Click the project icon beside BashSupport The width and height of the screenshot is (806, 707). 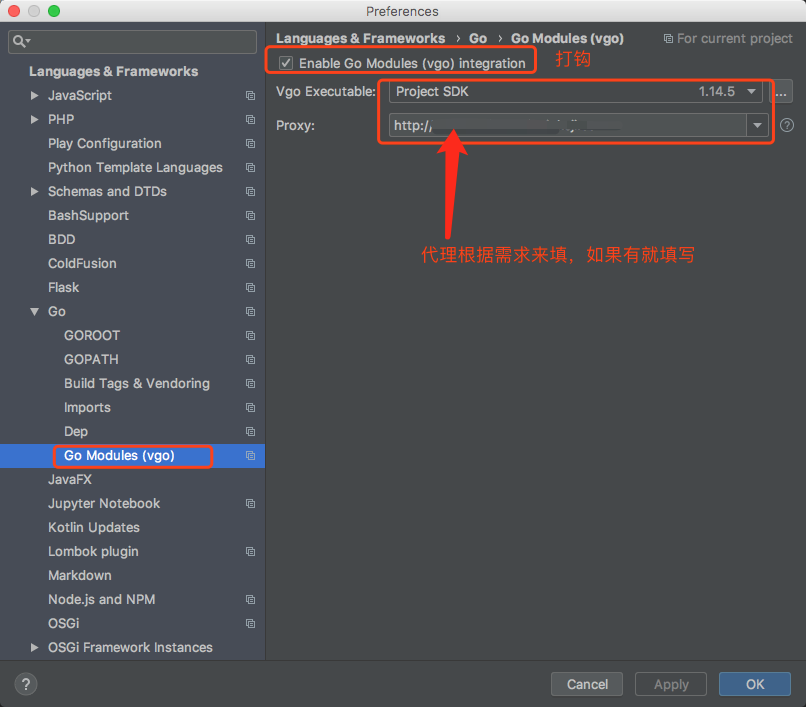click(x=250, y=215)
